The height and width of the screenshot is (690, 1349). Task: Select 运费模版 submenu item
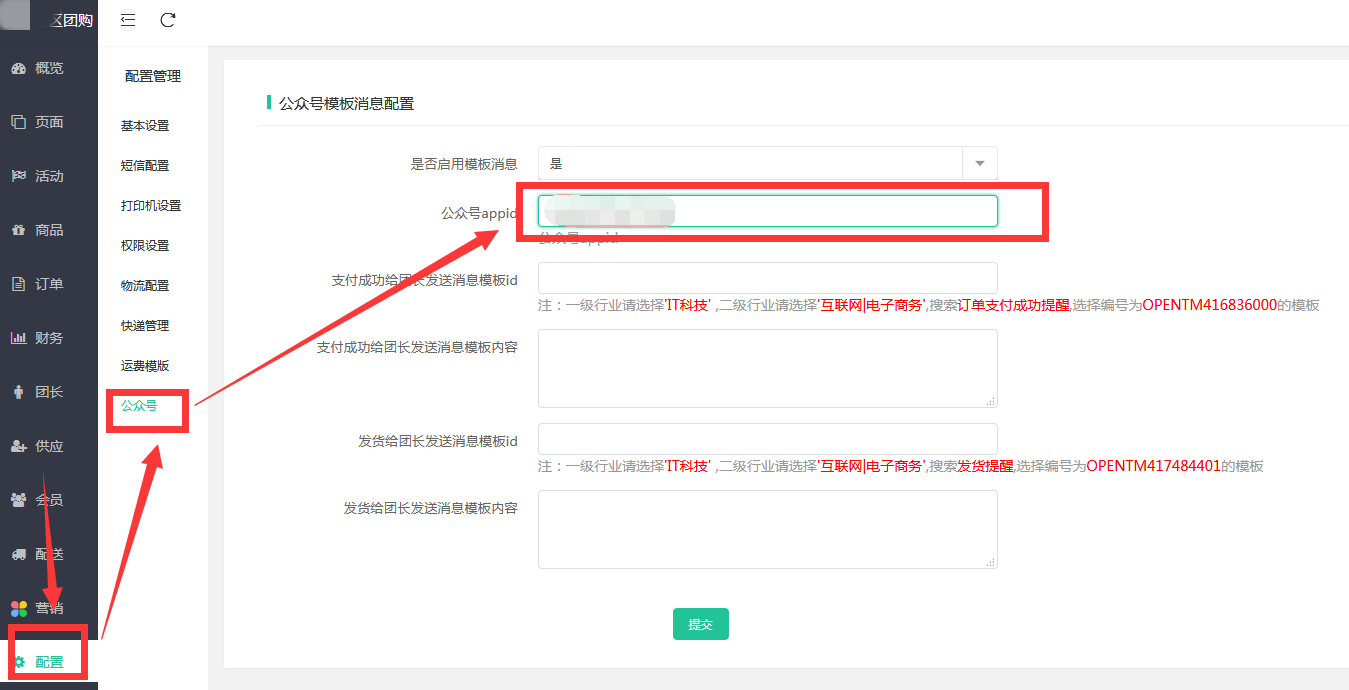click(x=145, y=366)
